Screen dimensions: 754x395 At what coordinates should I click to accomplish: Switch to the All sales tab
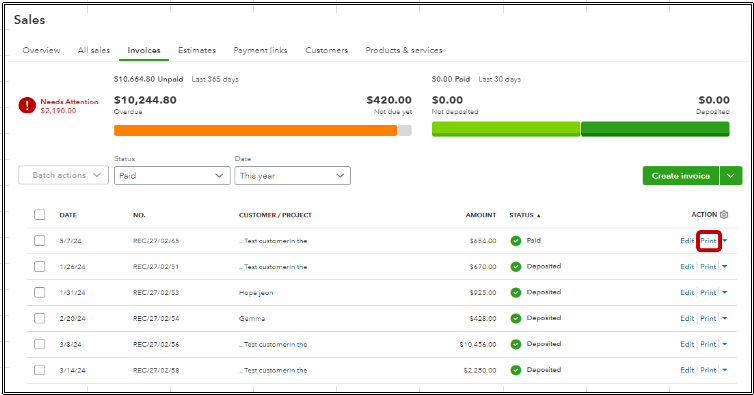point(94,50)
